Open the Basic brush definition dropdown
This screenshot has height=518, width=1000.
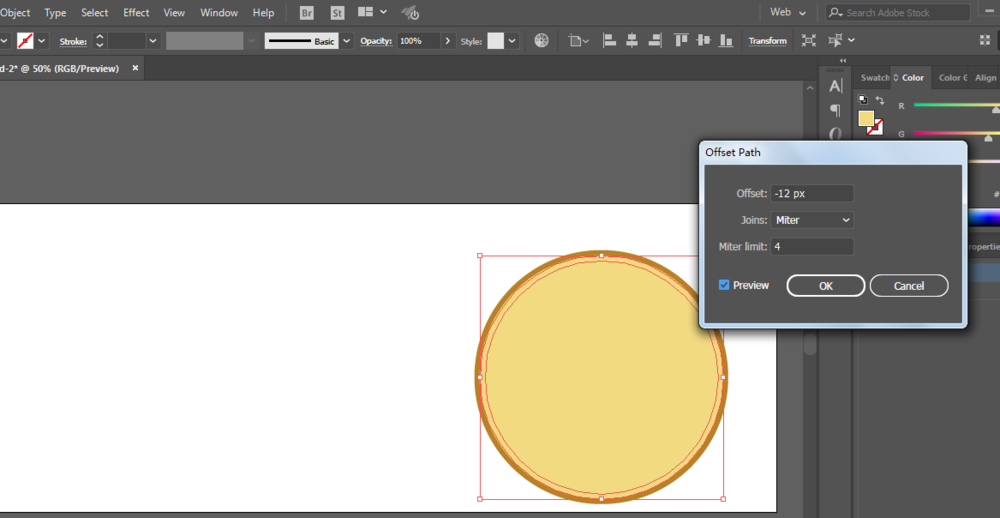tap(346, 41)
